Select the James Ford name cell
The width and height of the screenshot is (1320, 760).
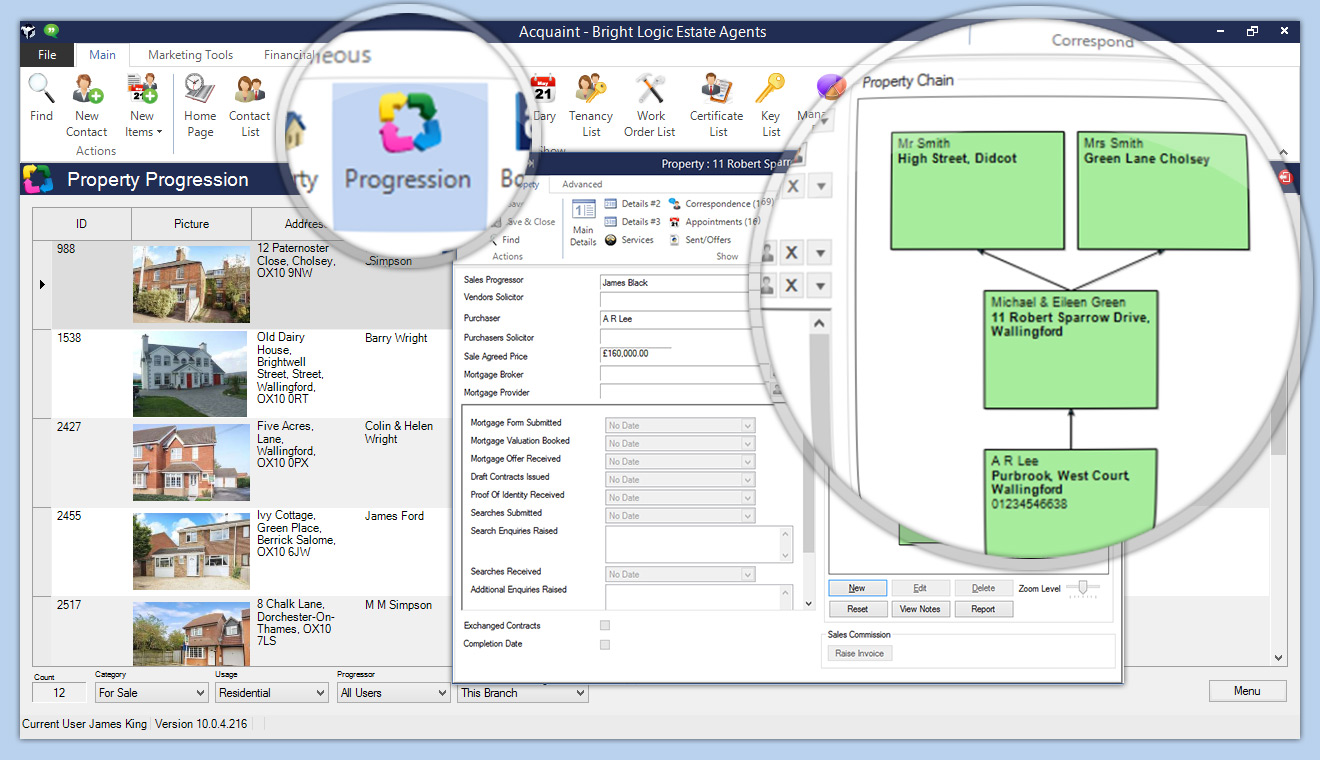(394, 516)
